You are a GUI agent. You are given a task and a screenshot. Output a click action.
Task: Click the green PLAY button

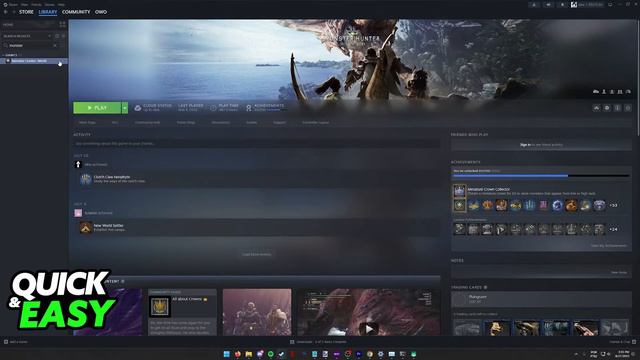pyautogui.click(x=97, y=108)
